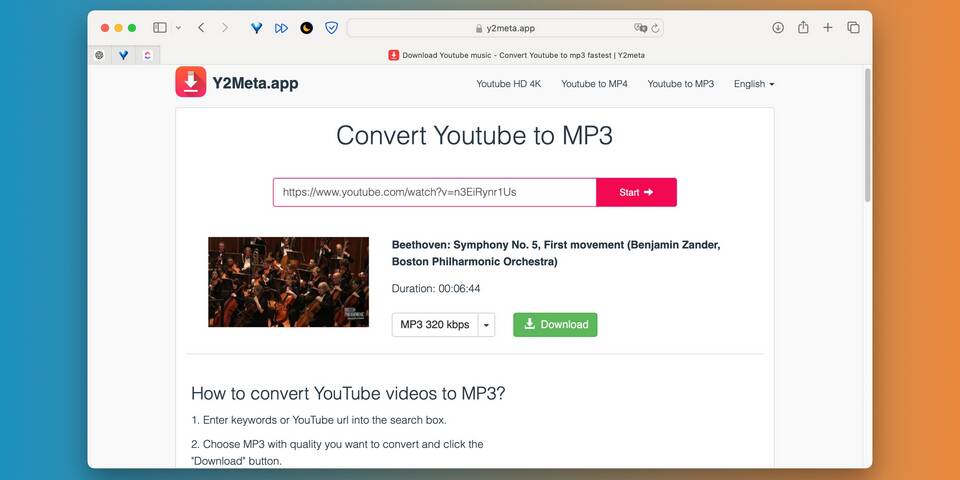This screenshot has height=480, width=960.
Task: Expand the English language dropdown
Action: [753, 84]
